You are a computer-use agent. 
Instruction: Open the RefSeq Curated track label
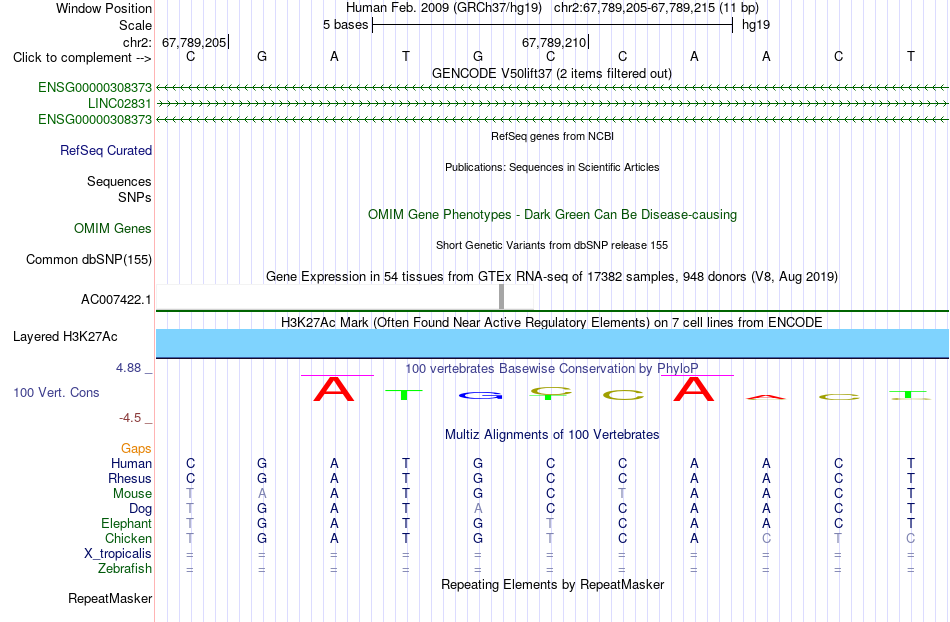[x=106, y=150]
